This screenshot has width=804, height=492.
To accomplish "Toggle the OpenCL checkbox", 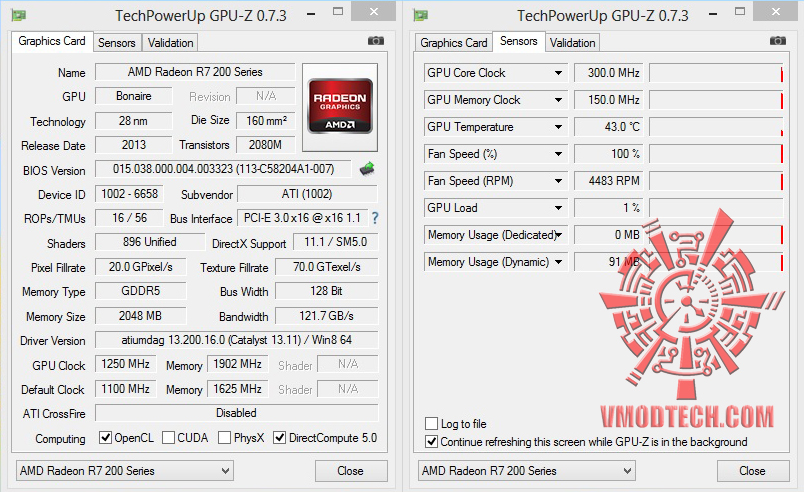I will point(105,438).
